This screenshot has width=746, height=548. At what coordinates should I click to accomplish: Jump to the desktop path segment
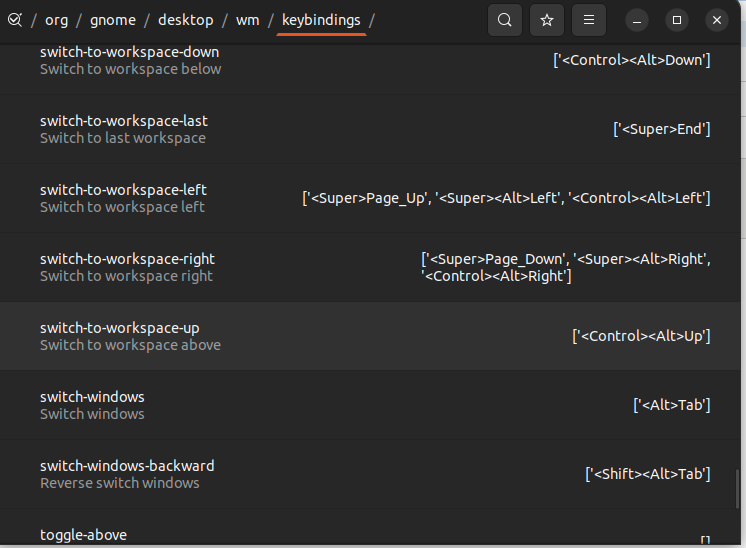tap(185, 20)
